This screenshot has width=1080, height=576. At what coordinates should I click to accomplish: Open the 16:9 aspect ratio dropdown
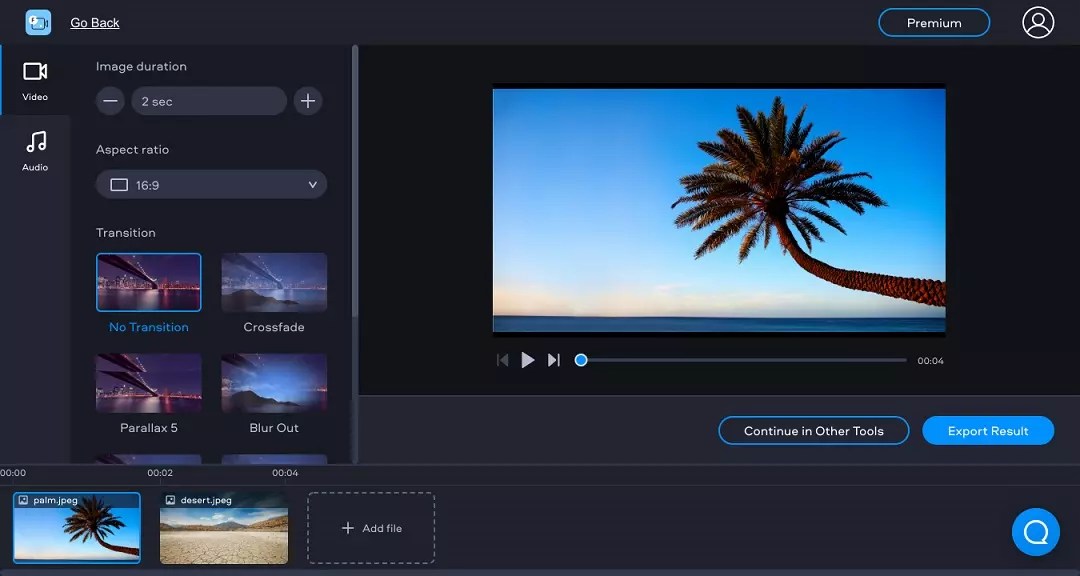211,184
